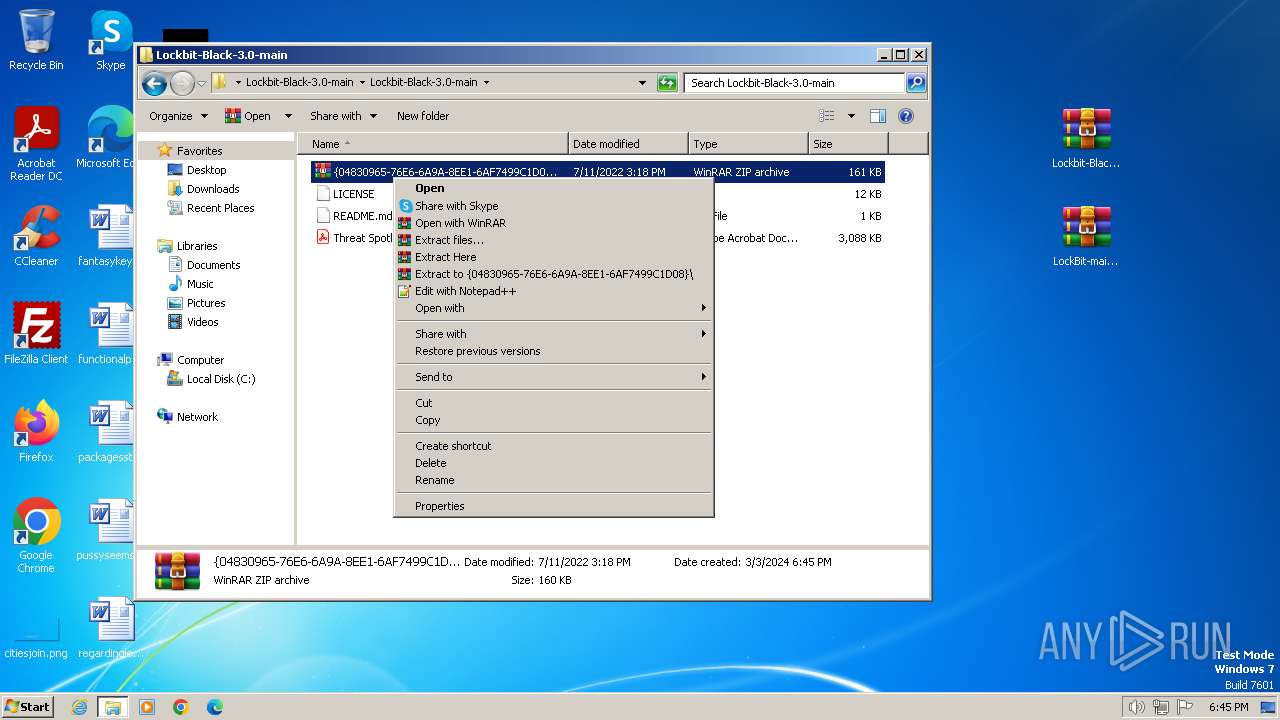Screen dimensions: 1280x720
Task: Select Desktop under Favorites
Action: 207,170
